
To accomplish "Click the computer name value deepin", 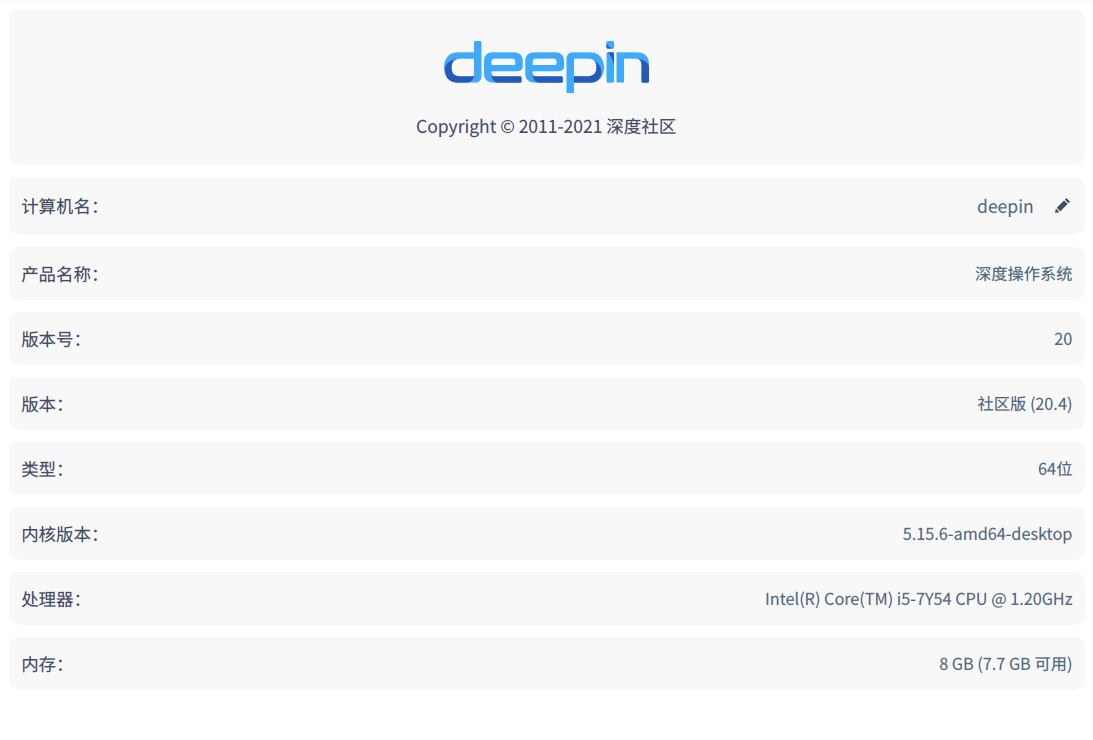I will click(1004, 206).
